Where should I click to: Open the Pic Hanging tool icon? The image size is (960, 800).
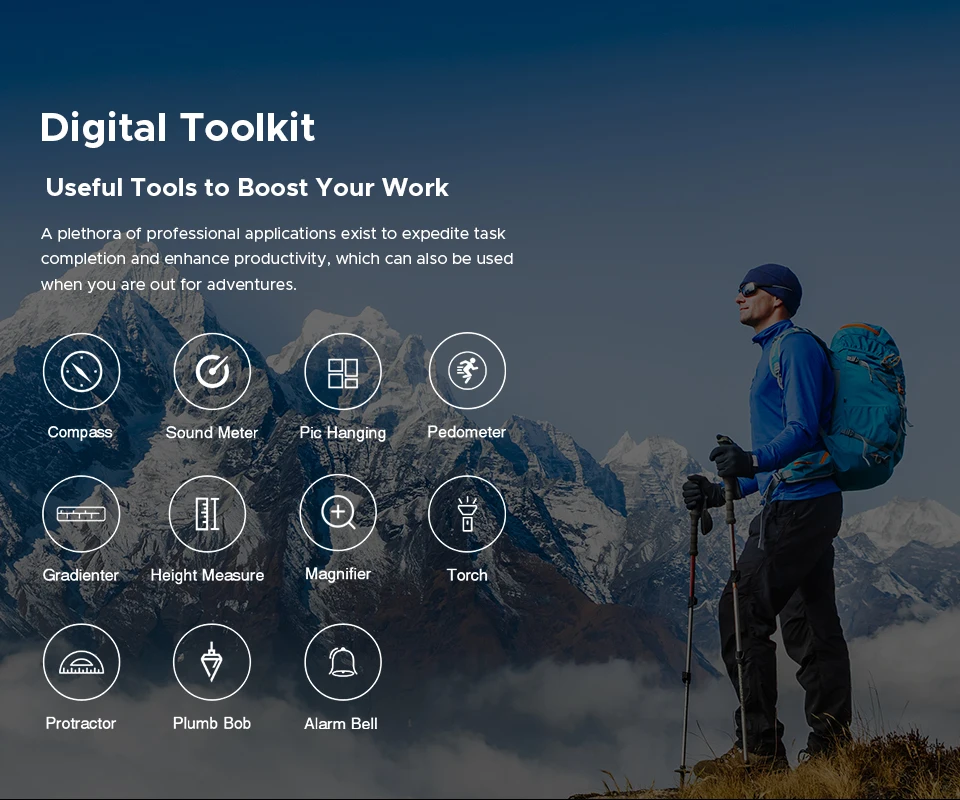343,372
